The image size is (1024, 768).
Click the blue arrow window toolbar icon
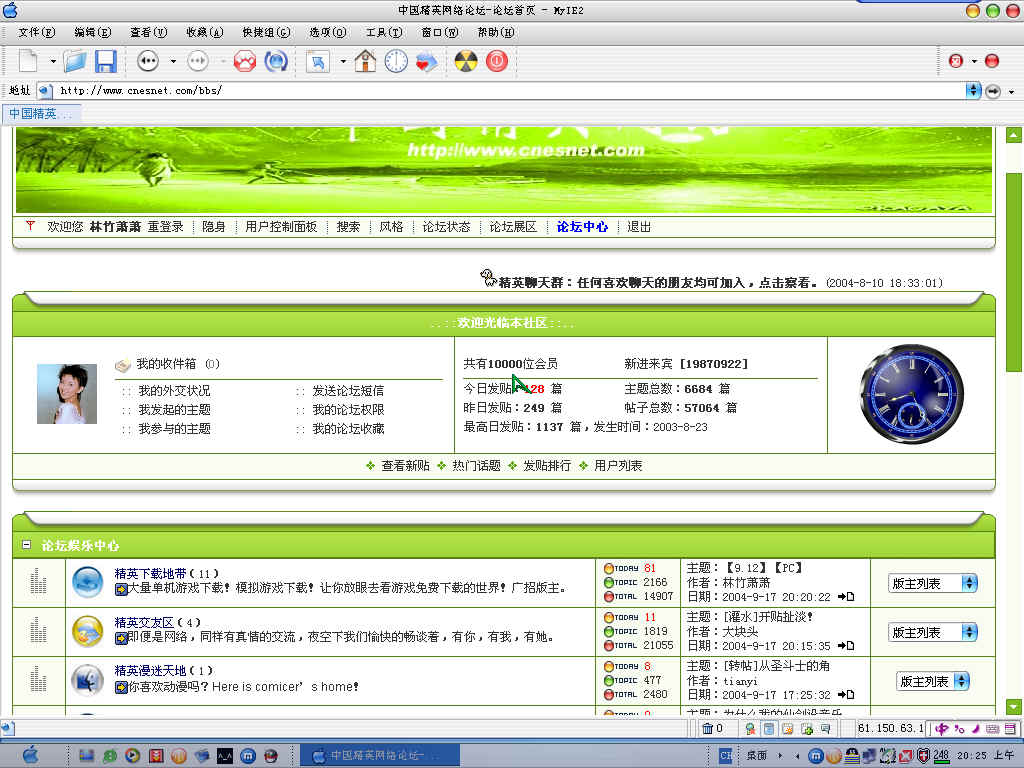tap(318, 61)
